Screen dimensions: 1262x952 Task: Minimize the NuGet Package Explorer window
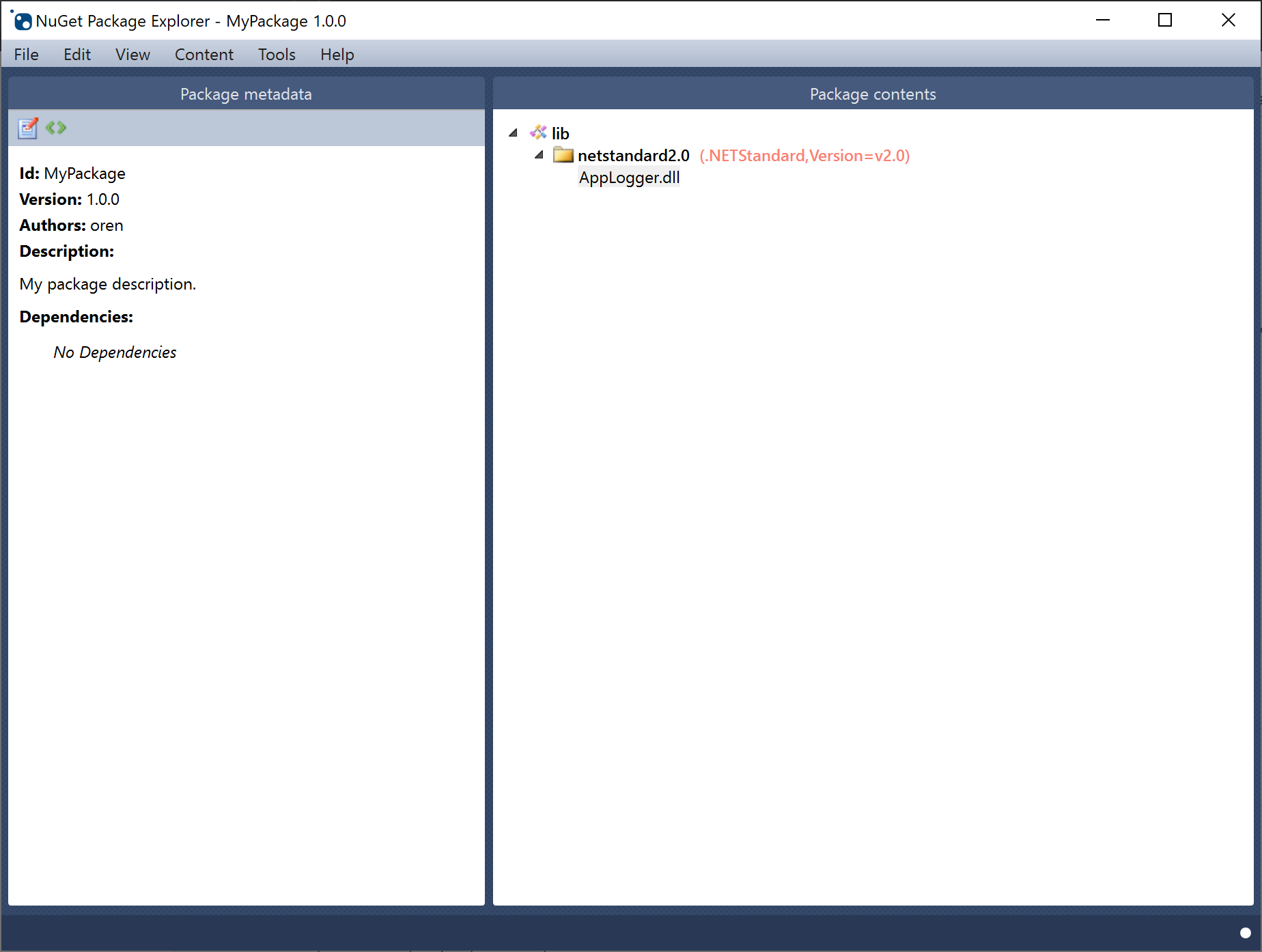(1102, 20)
